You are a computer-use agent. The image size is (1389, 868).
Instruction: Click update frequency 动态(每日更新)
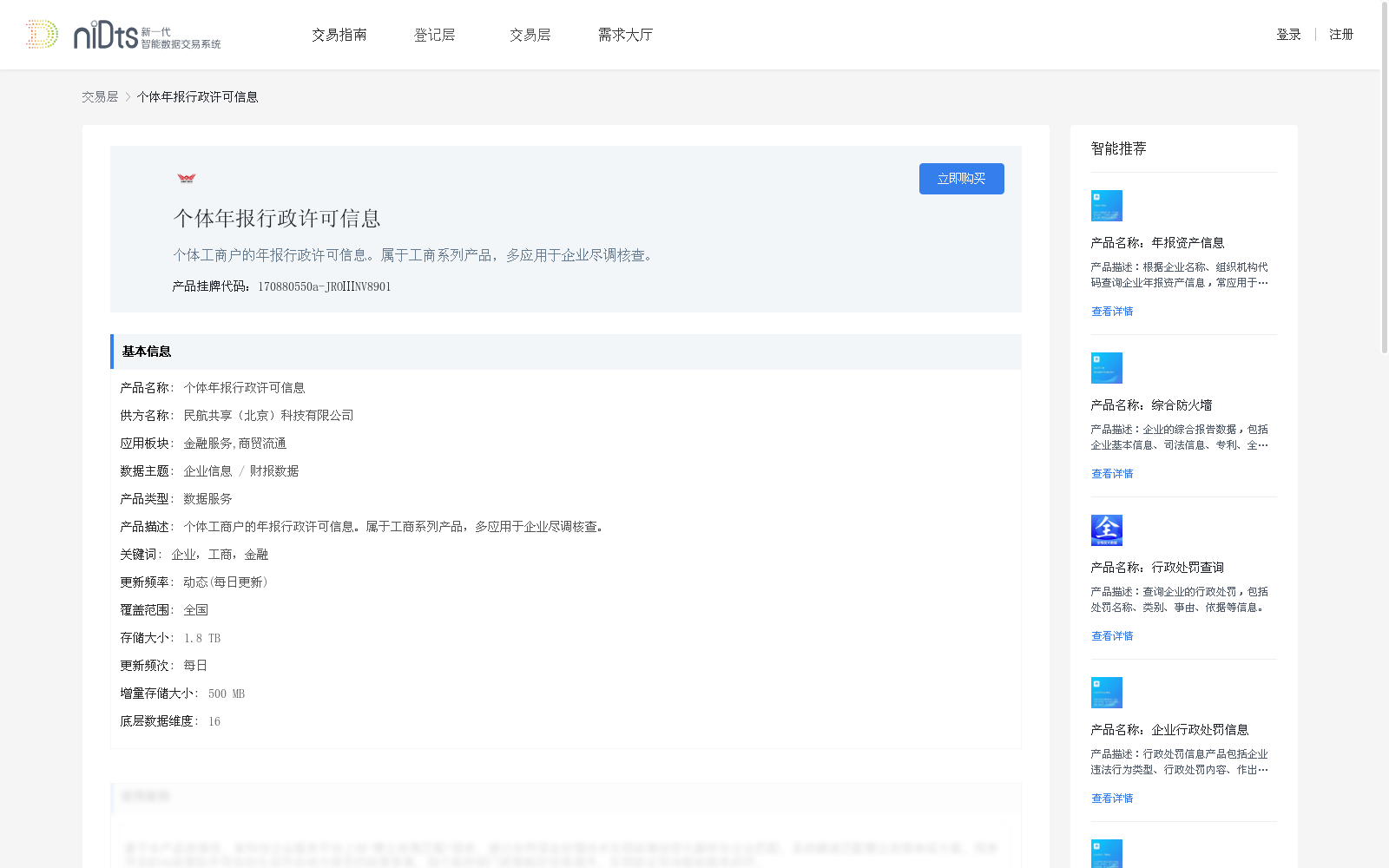[x=226, y=582]
